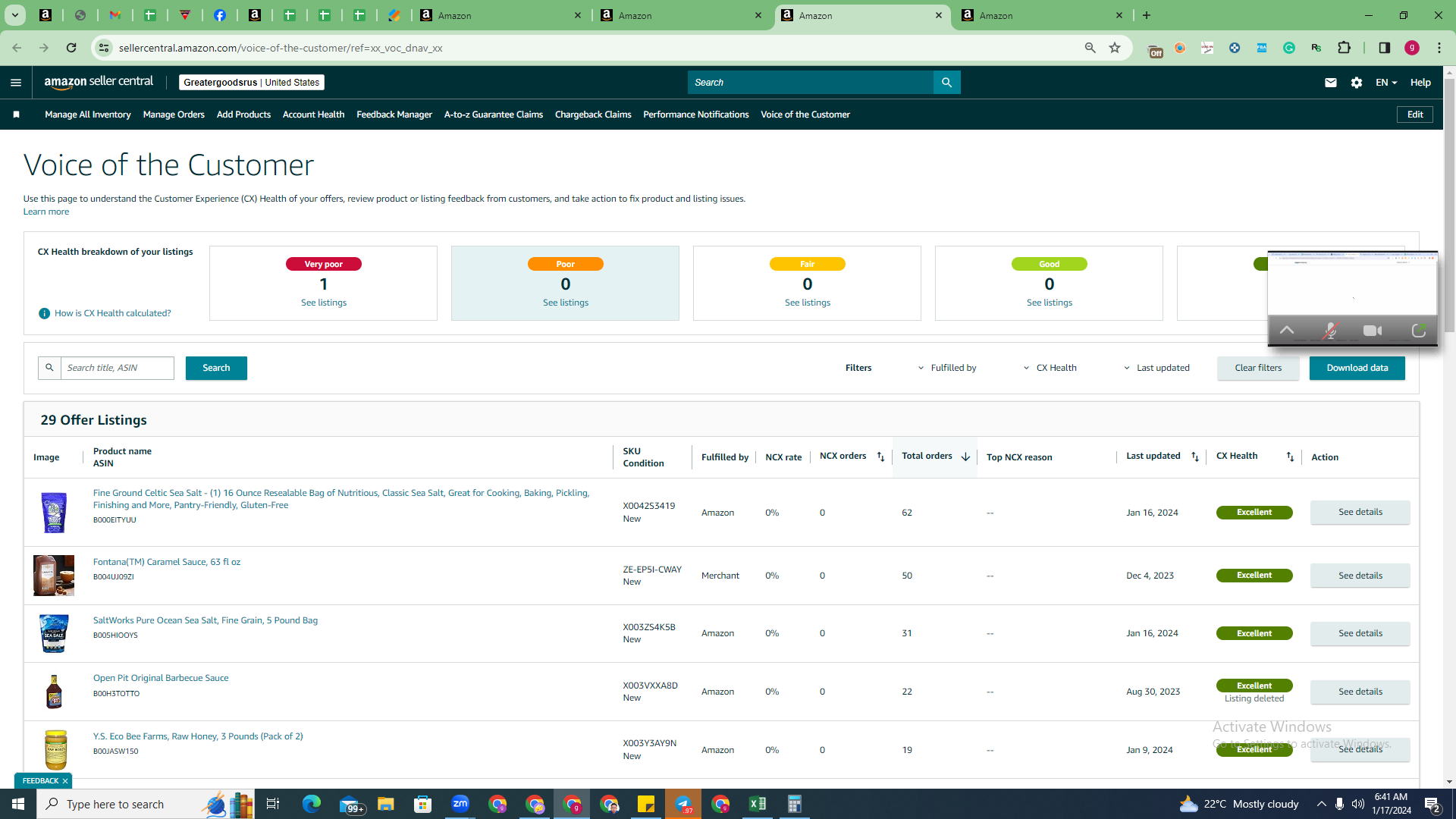Expand the Last updated filter dropdown
The width and height of the screenshot is (1456, 819).
click(1156, 368)
